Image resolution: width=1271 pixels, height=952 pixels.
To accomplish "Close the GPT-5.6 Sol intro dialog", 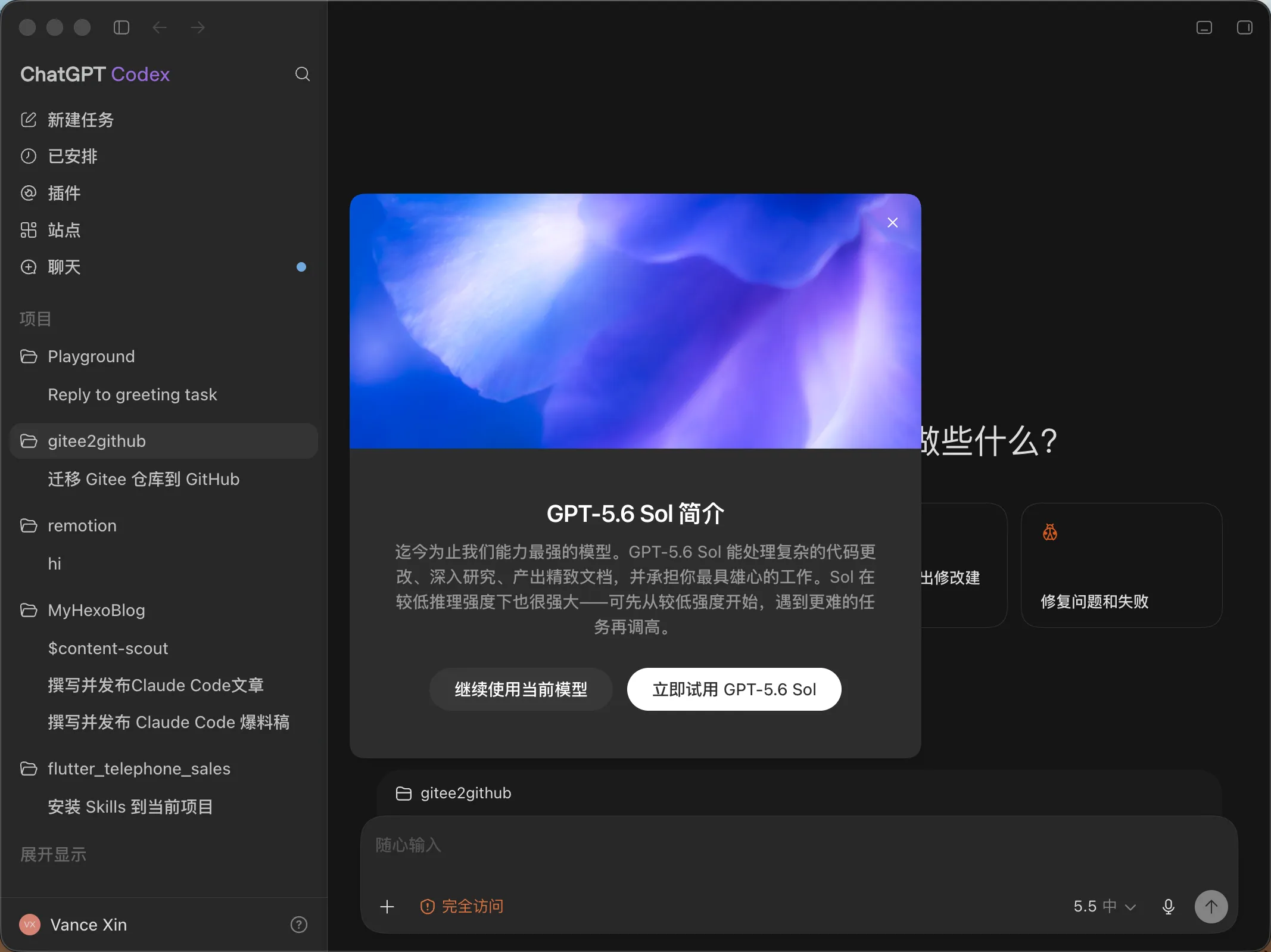I will pyautogui.click(x=892, y=222).
